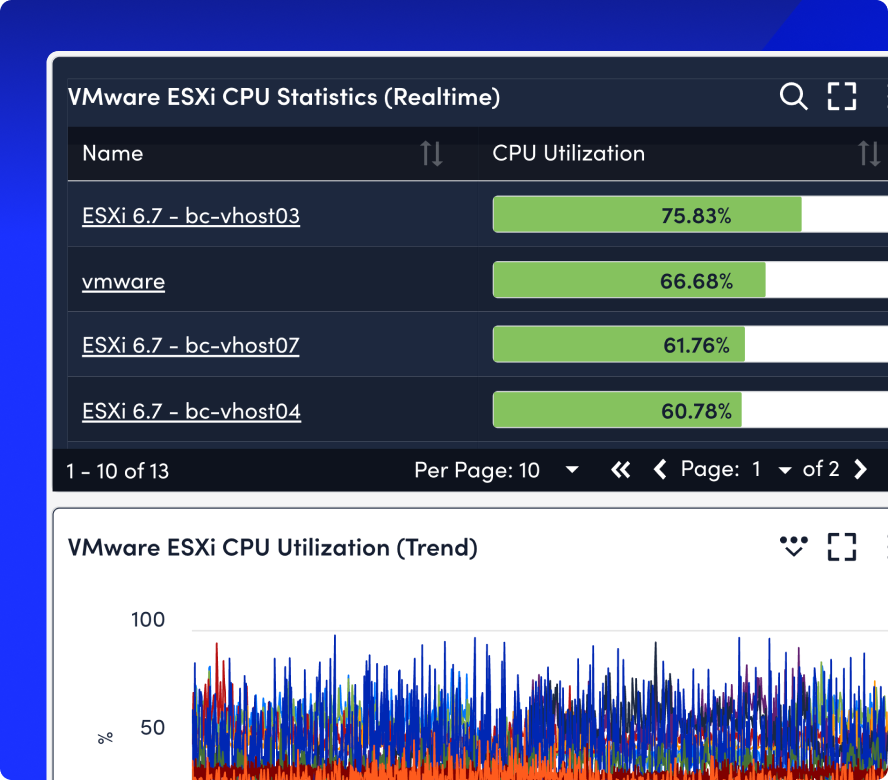
Task: Click the 50 y-axis label
Action: pyautogui.click(x=152, y=727)
